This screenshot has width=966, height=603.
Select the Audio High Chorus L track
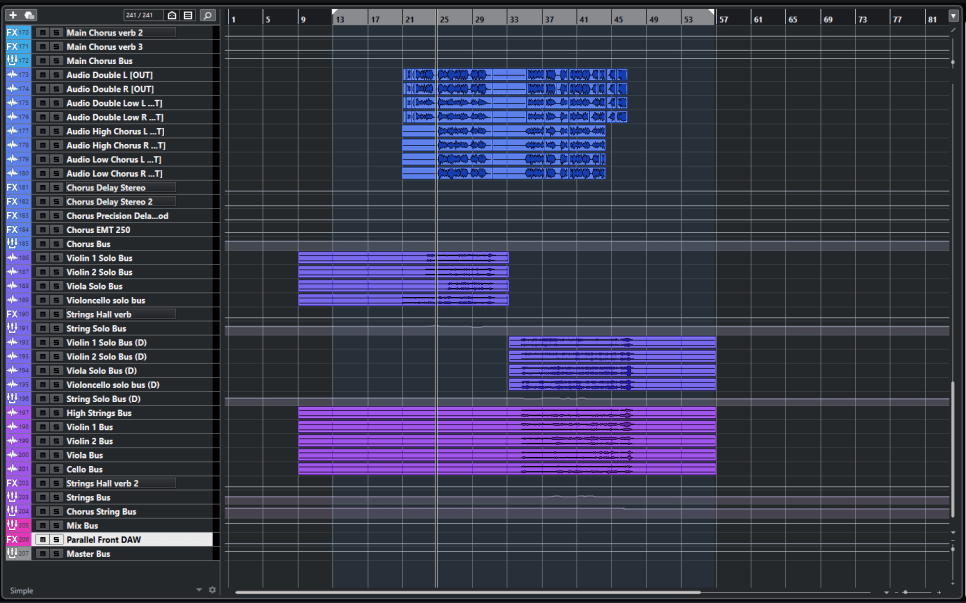coord(120,132)
